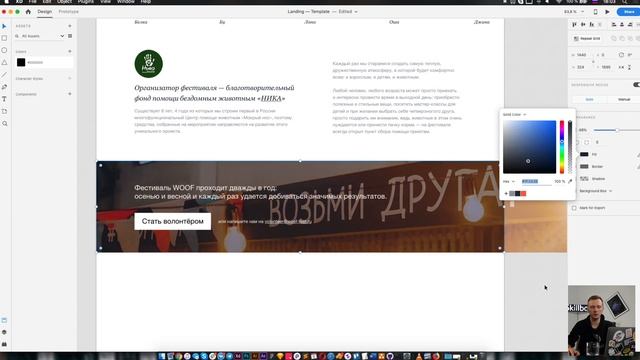
Task: Click the opacity slider in Appearance
Action: (617, 130)
